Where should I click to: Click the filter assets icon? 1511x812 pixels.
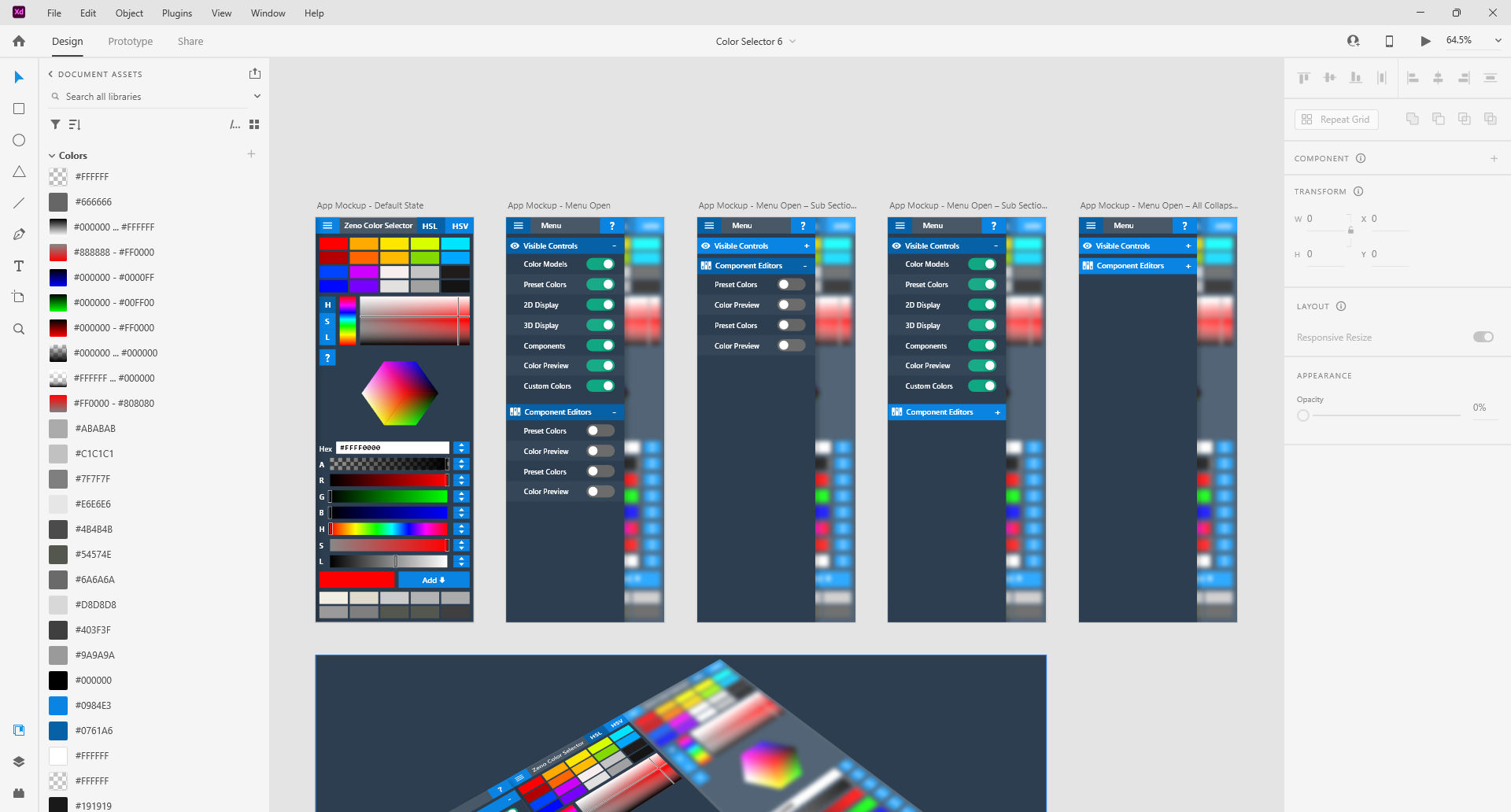click(x=55, y=124)
